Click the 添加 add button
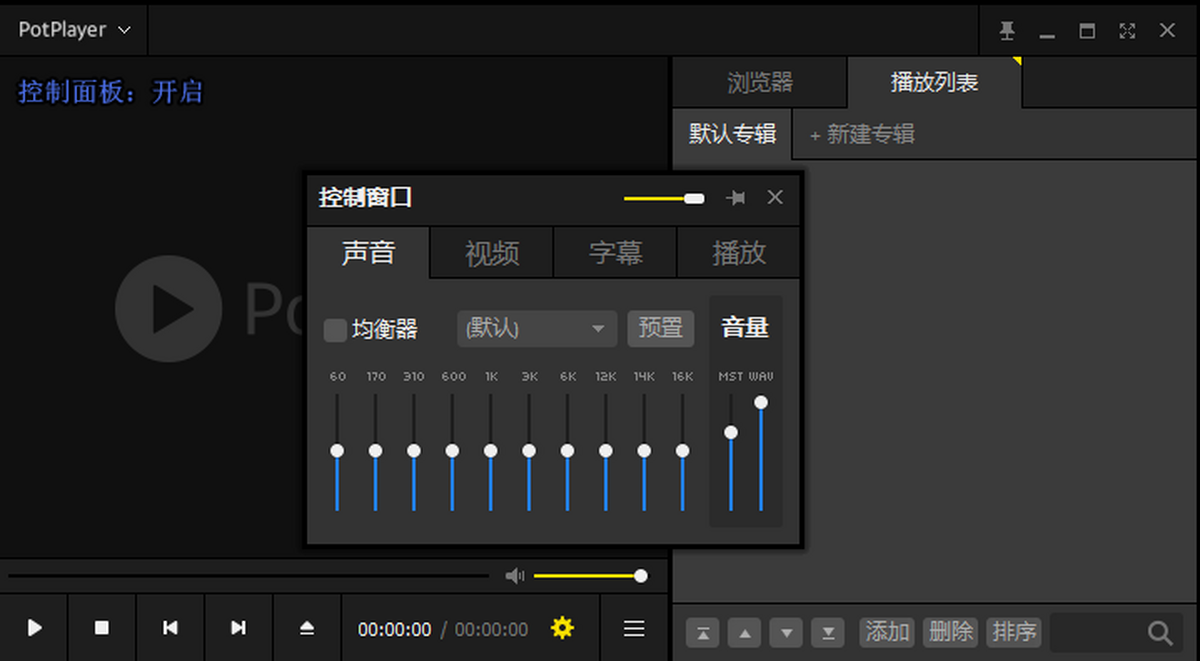The height and width of the screenshot is (661, 1200). click(x=887, y=632)
